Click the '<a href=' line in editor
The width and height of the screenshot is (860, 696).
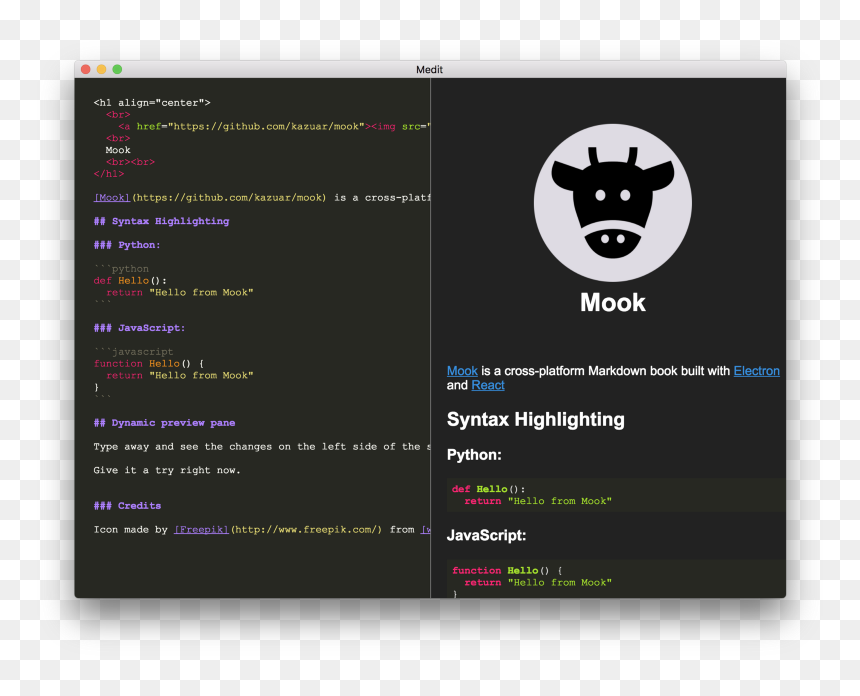(x=274, y=126)
